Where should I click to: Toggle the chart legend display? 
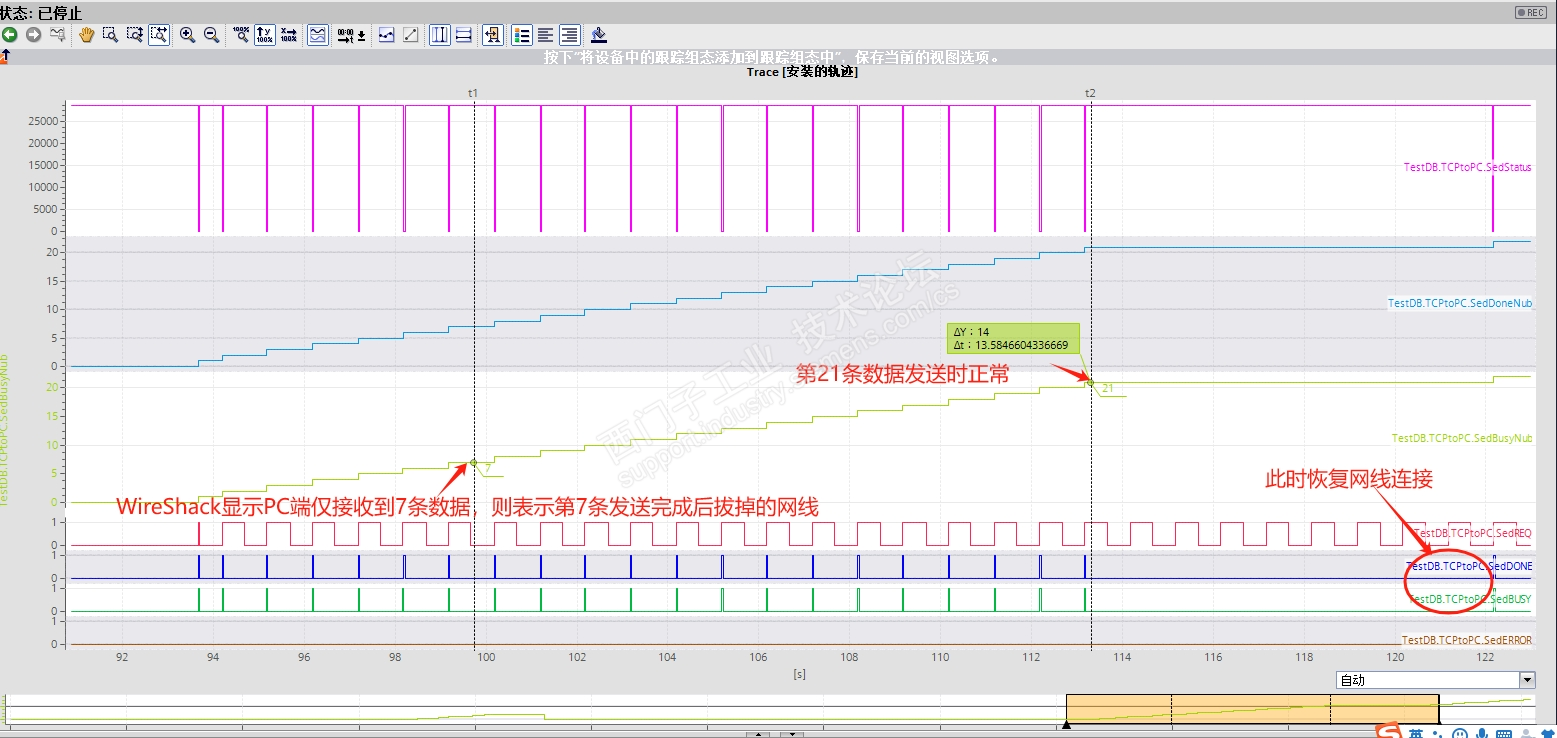[x=521, y=35]
